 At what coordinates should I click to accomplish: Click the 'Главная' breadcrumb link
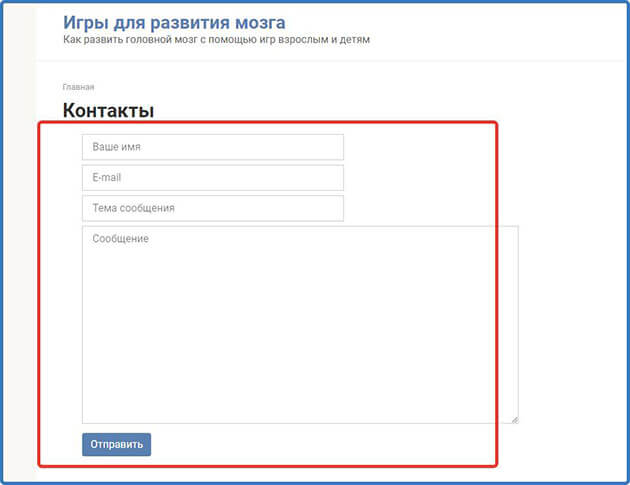click(x=78, y=87)
